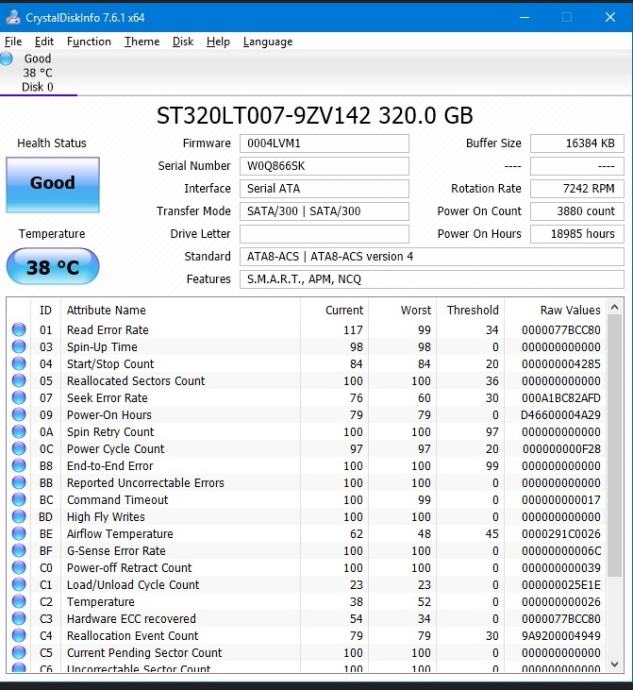Click the Transfer Mode field
This screenshot has height=690, width=633.
324,211
